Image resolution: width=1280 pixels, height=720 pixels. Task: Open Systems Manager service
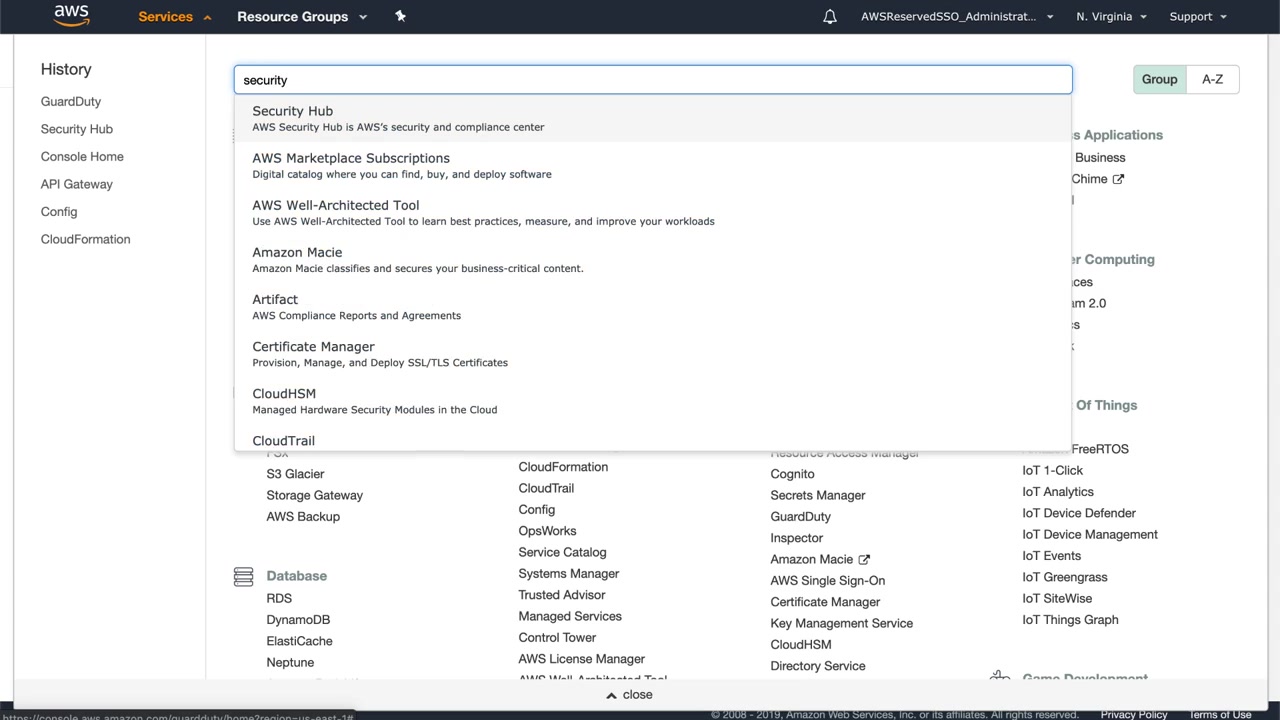(x=568, y=574)
